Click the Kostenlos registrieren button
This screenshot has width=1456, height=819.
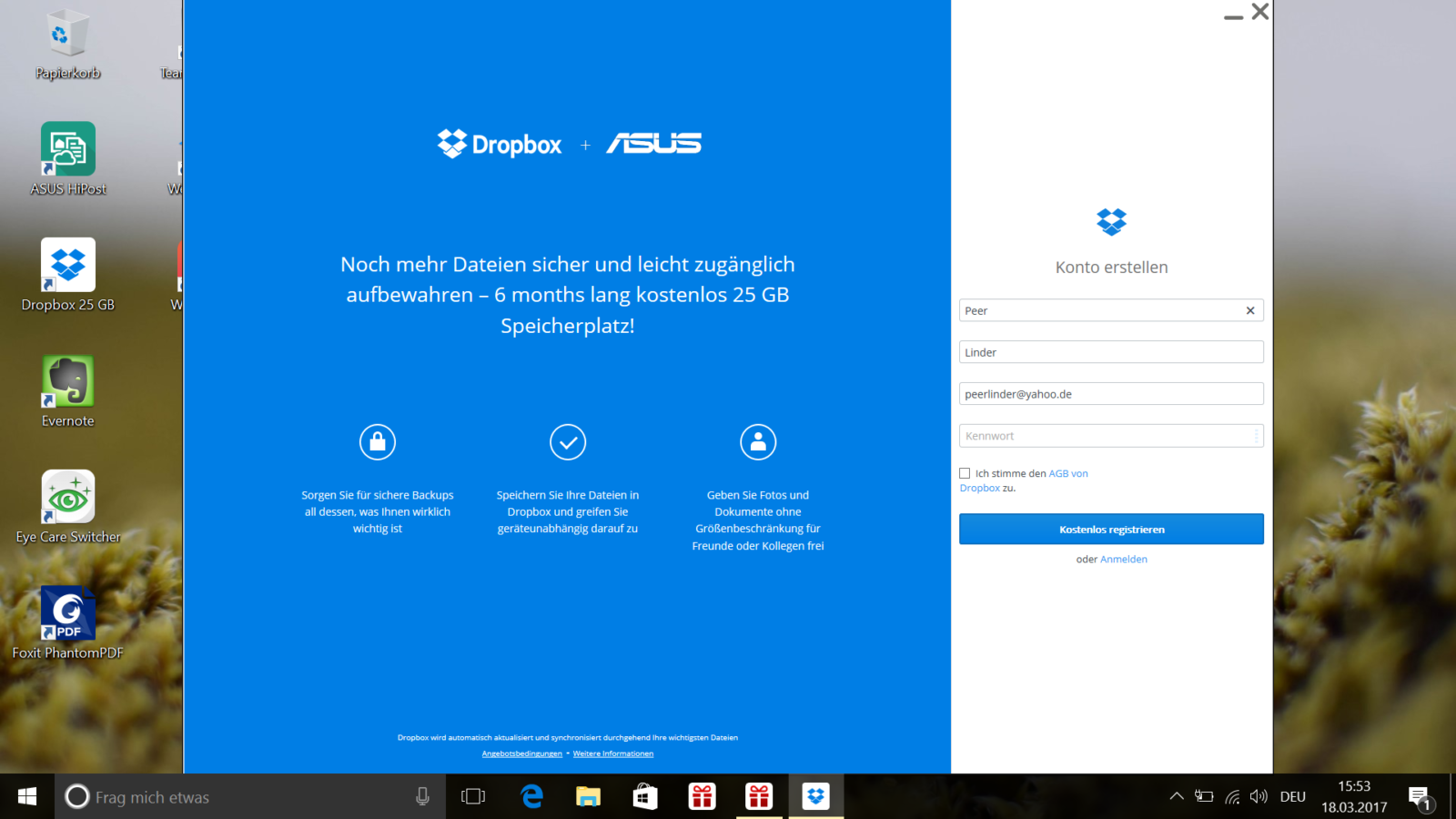(1111, 530)
